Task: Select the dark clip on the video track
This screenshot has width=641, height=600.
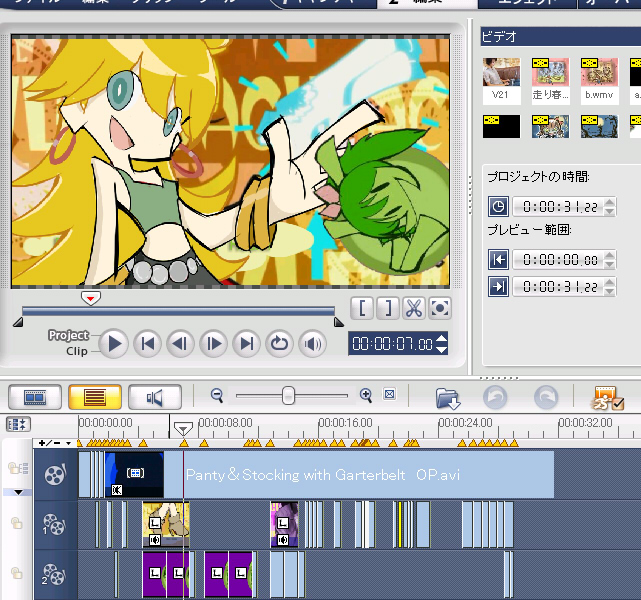Action: [134, 475]
